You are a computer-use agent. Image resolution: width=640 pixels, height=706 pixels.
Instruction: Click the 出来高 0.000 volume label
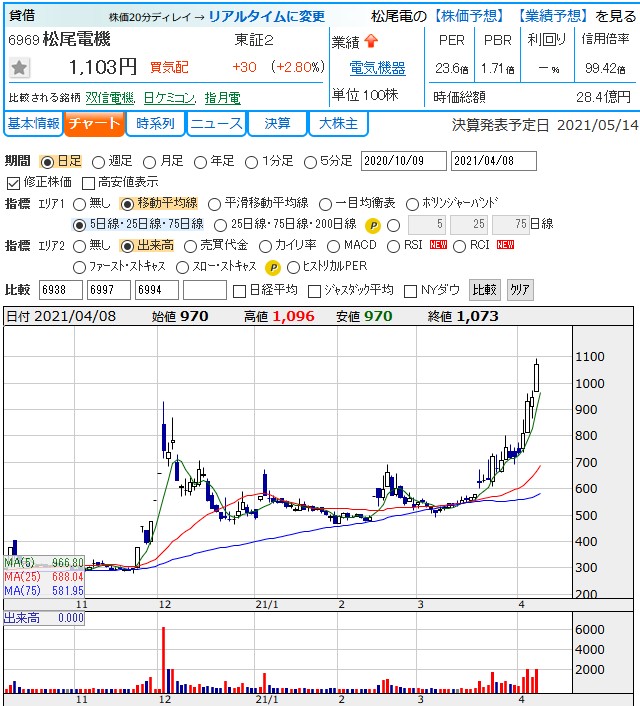[x=44, y=618]
